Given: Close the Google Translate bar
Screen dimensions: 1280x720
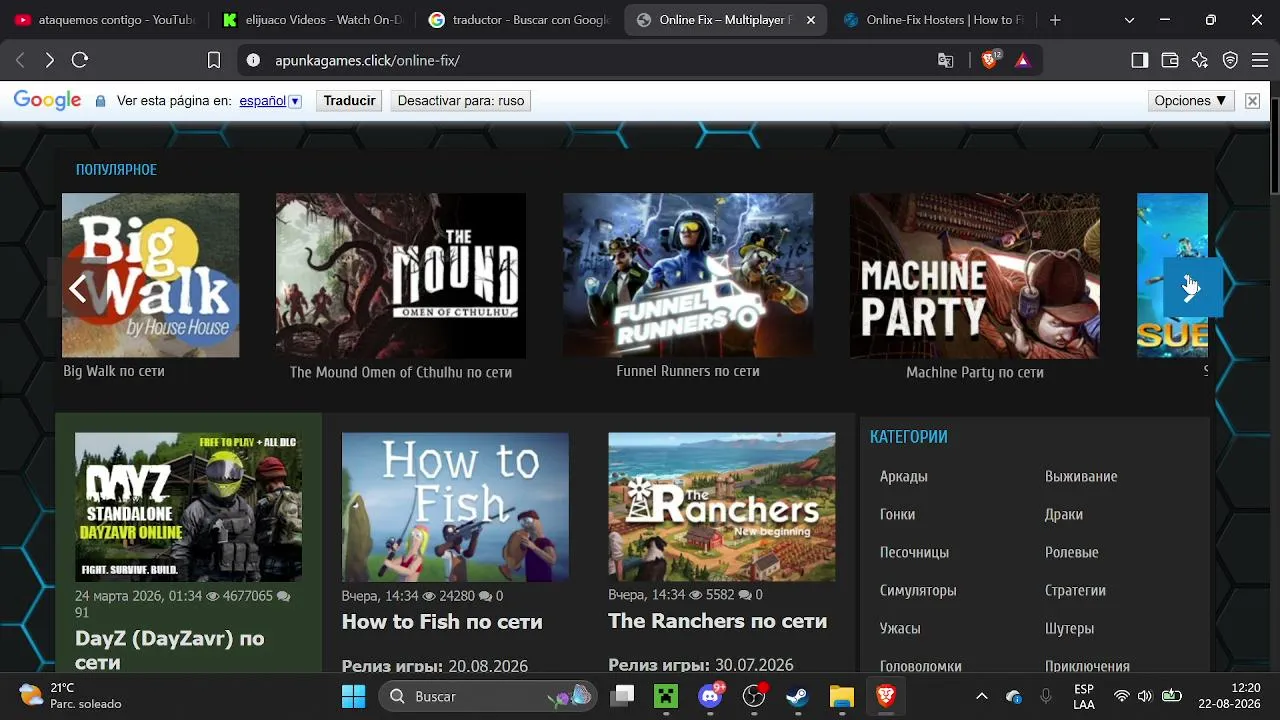Looking at the screenshot, I should [1252, 101].
